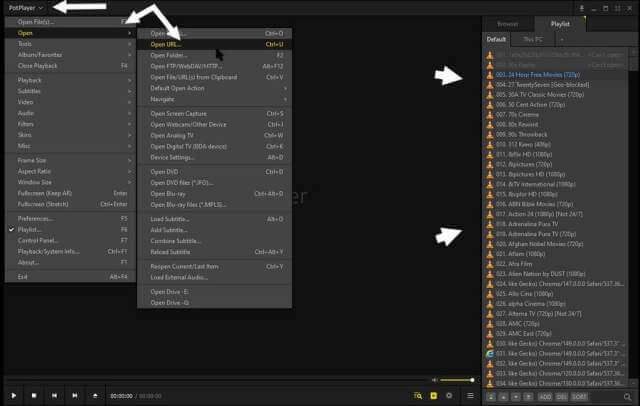The image size is (640, 406).
Task: Mute audio via the speaker icon
Action: pyautogui.click(x=434, y=380)
